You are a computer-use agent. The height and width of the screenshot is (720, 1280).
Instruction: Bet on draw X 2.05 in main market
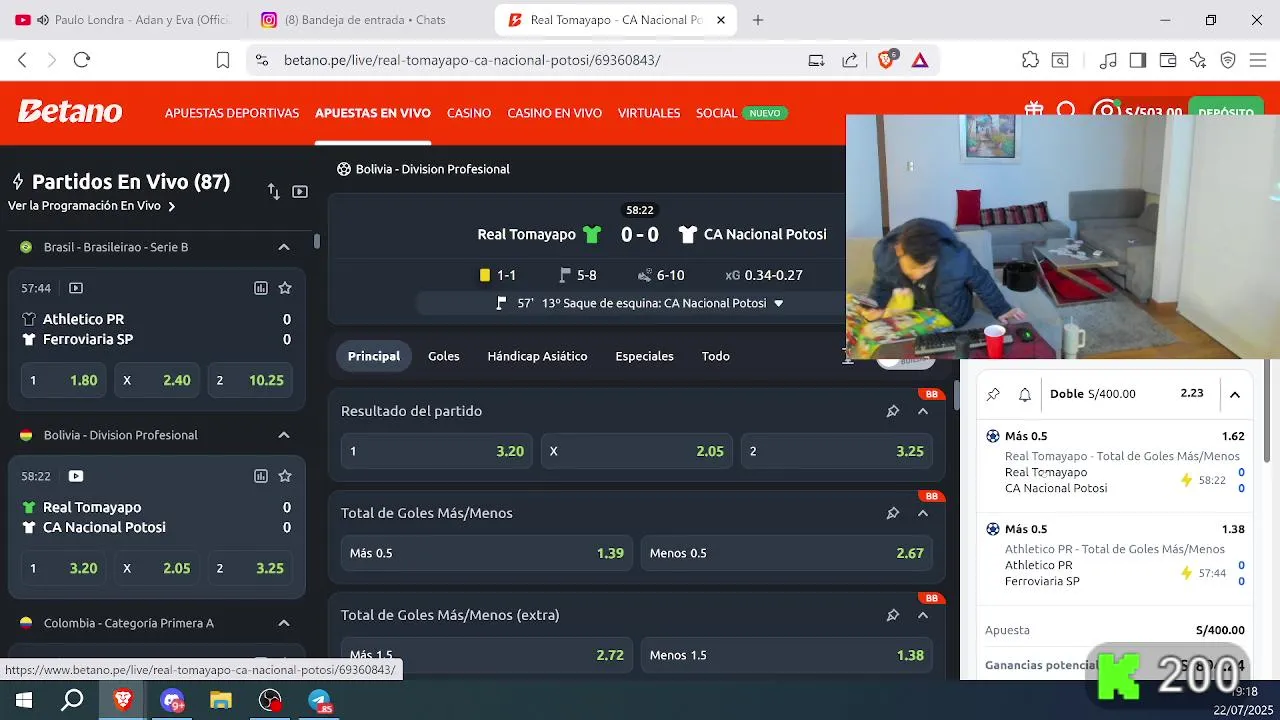point(637,451)
